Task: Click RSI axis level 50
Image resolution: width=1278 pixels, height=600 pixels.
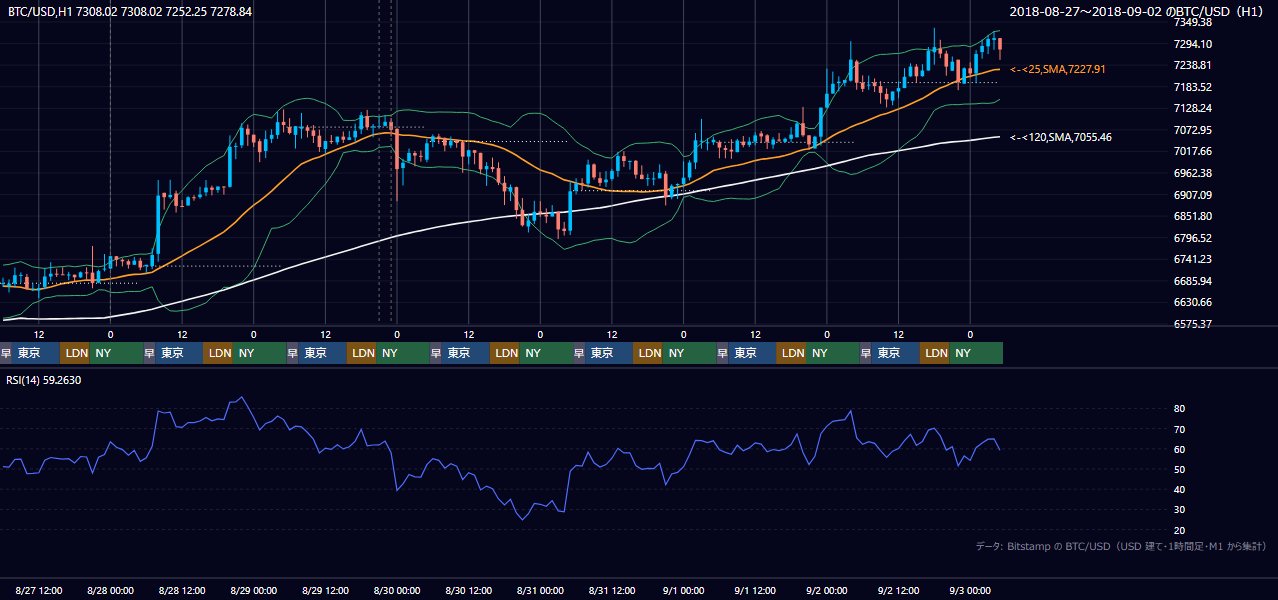Action: (x=1180, y=469)
